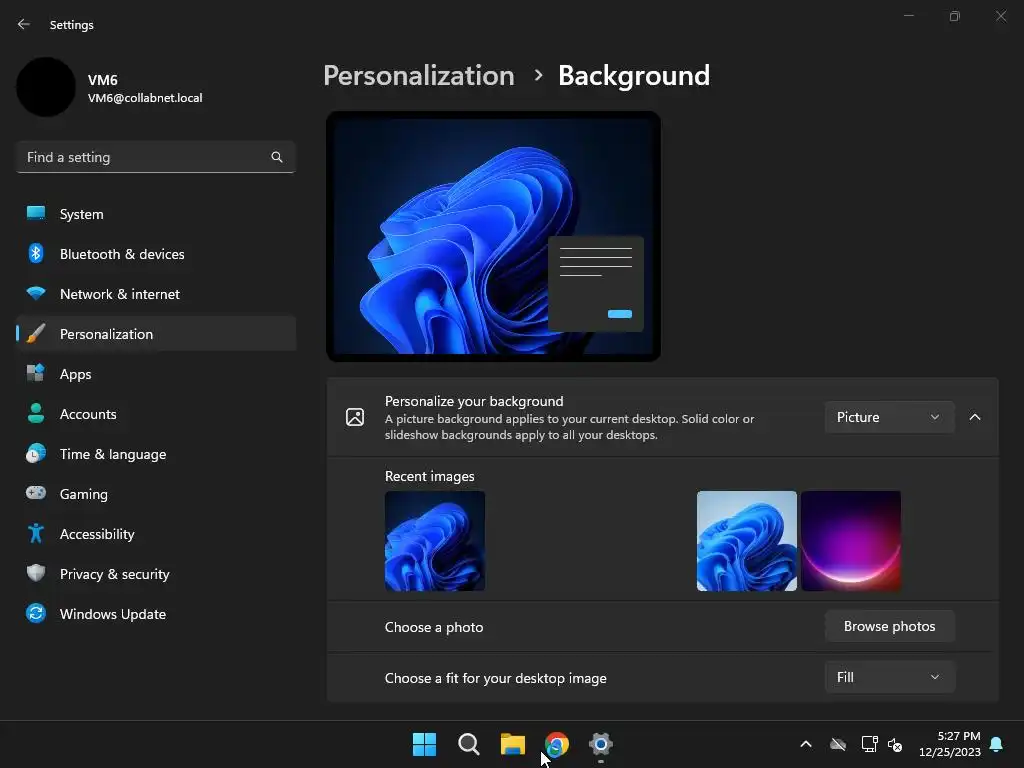
Task: Select the dark blue bloom recent image
Action: pyautogui.click(x=435, y=541)
